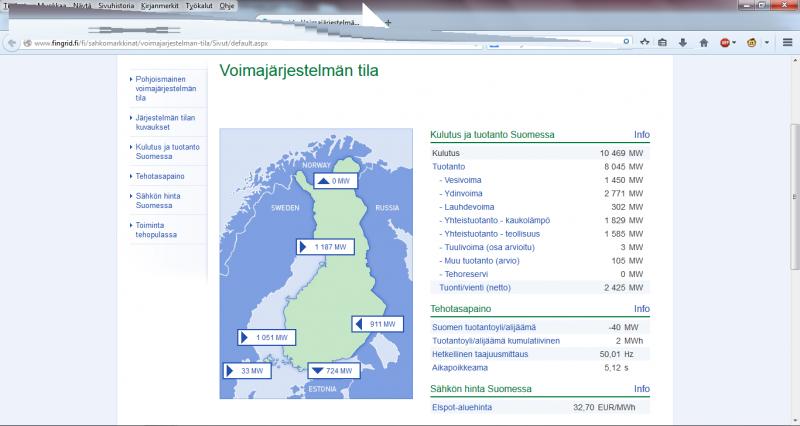
Task: Expand the monkey extension dropdown arrow
Action: click(x=766, y=43)
